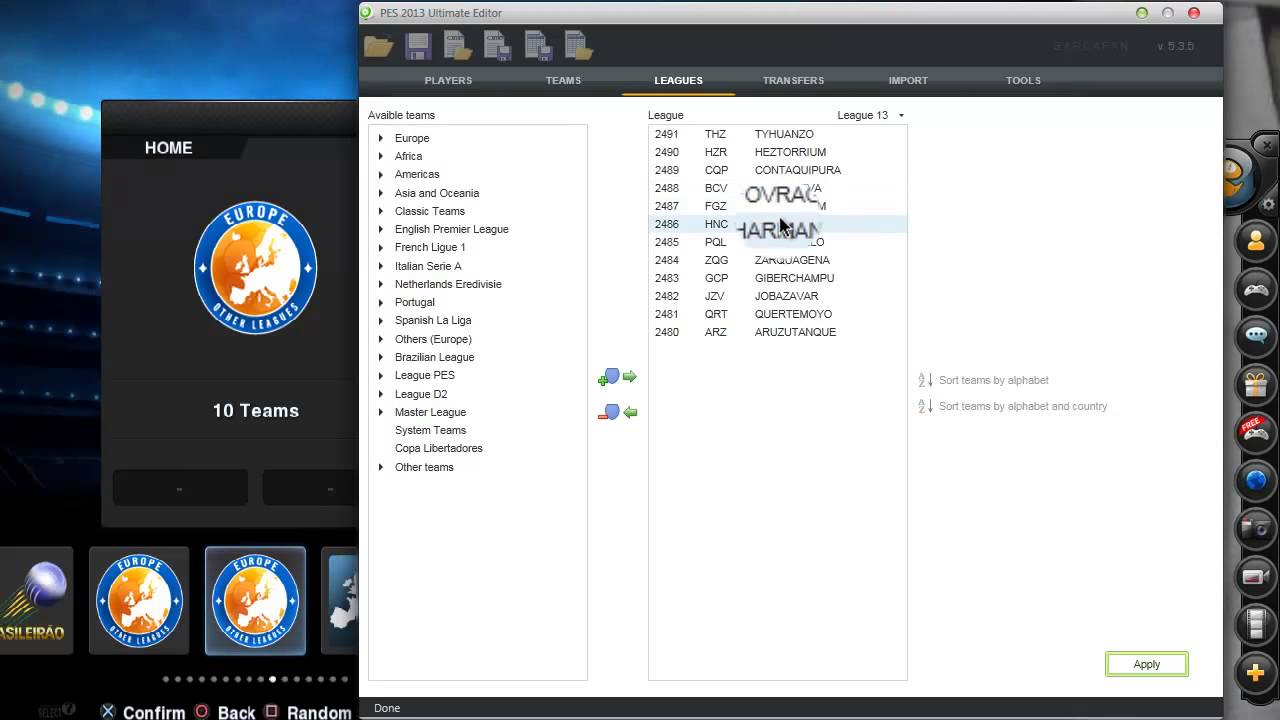Viewport: 1280px width, 720px height.
Task: Select Netherlands Eredivisie in the tree
Action: 448,284
